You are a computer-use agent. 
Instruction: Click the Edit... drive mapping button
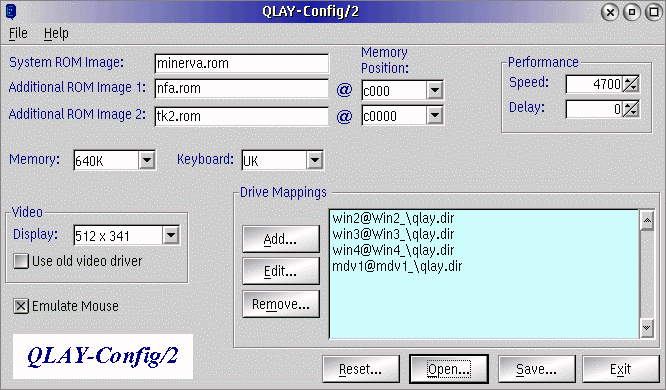[281, 271]
